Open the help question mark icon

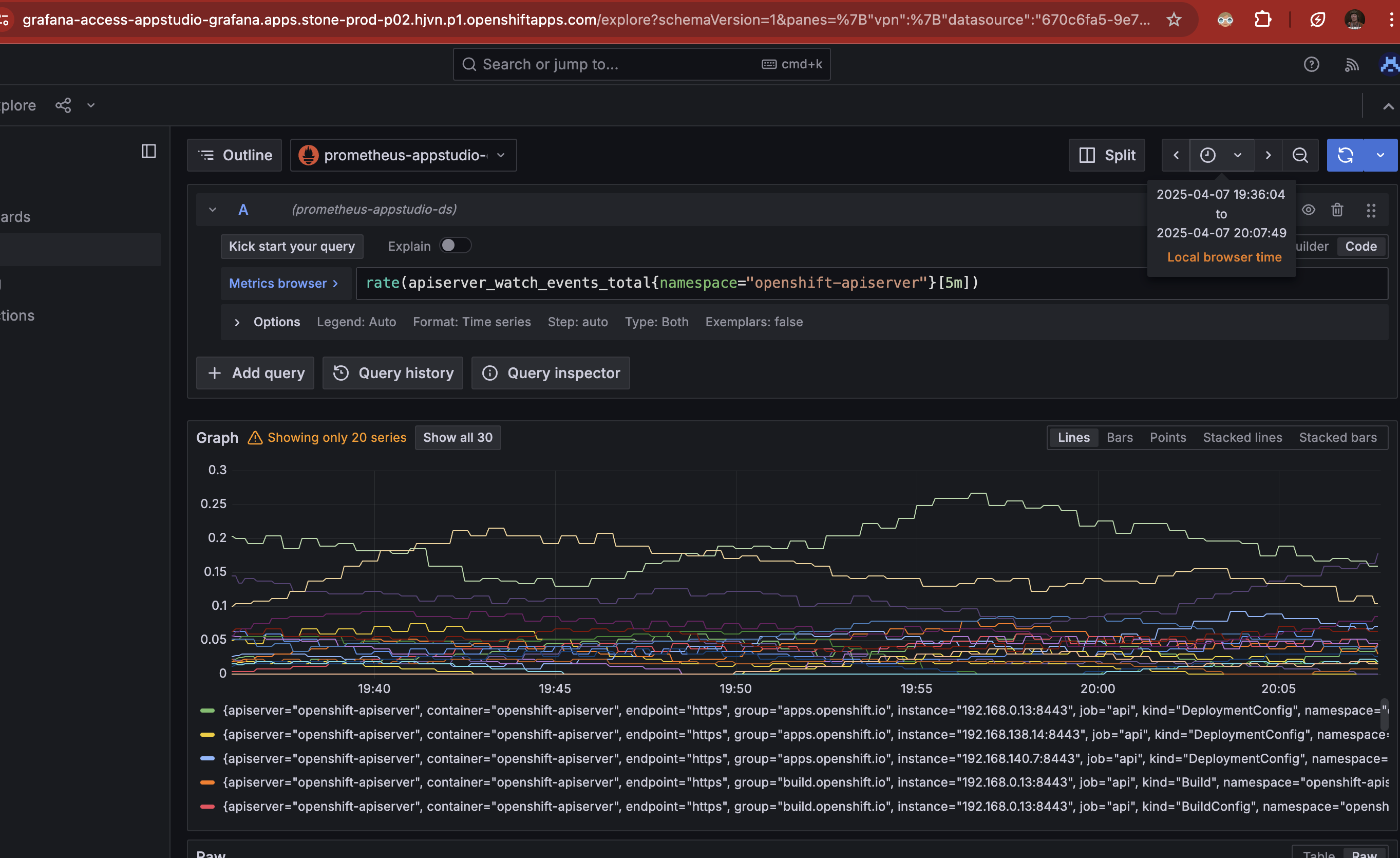pyautogui.click(x=1311, y=64)
